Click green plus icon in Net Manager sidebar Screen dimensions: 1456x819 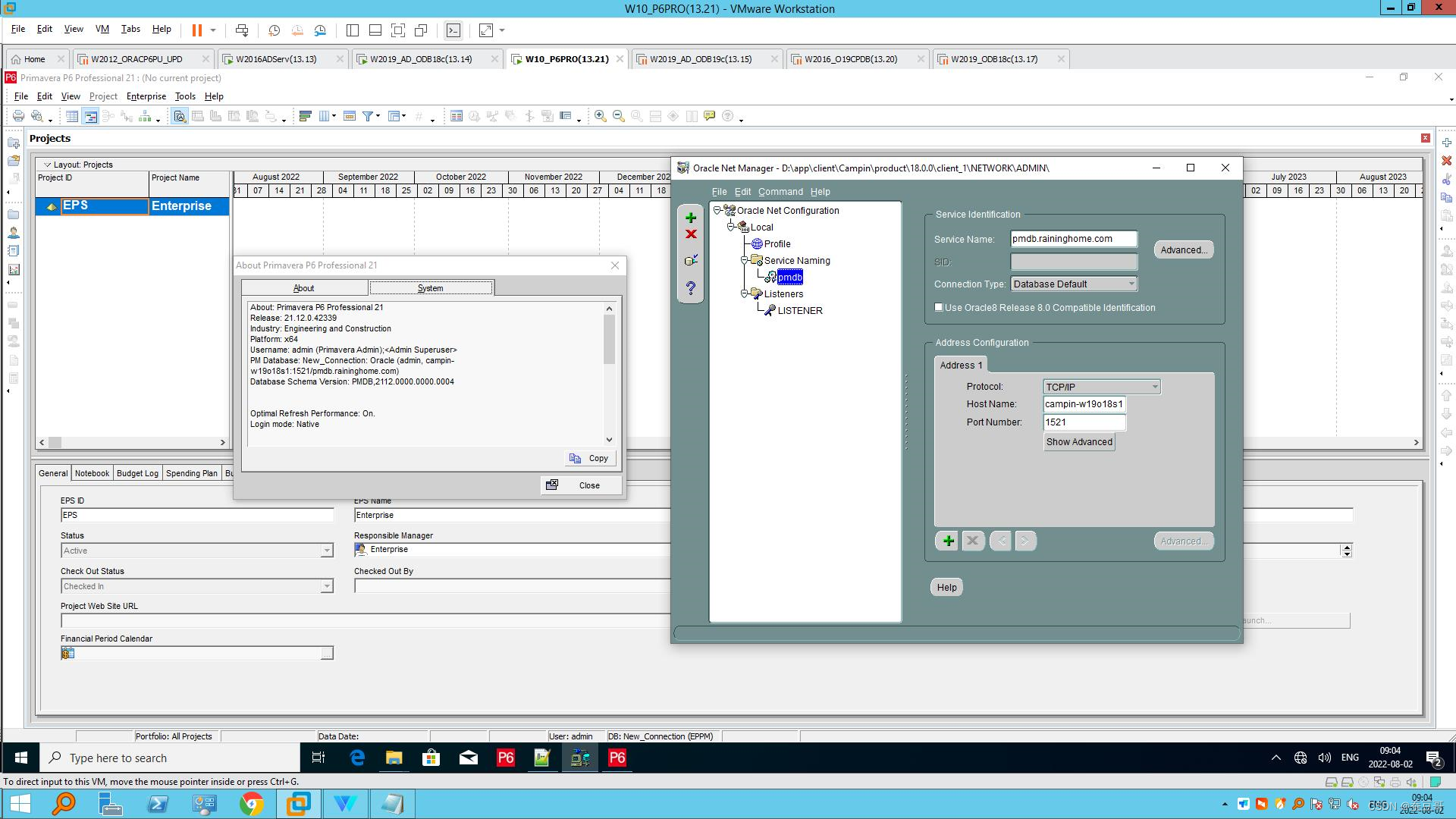(691, 218)
